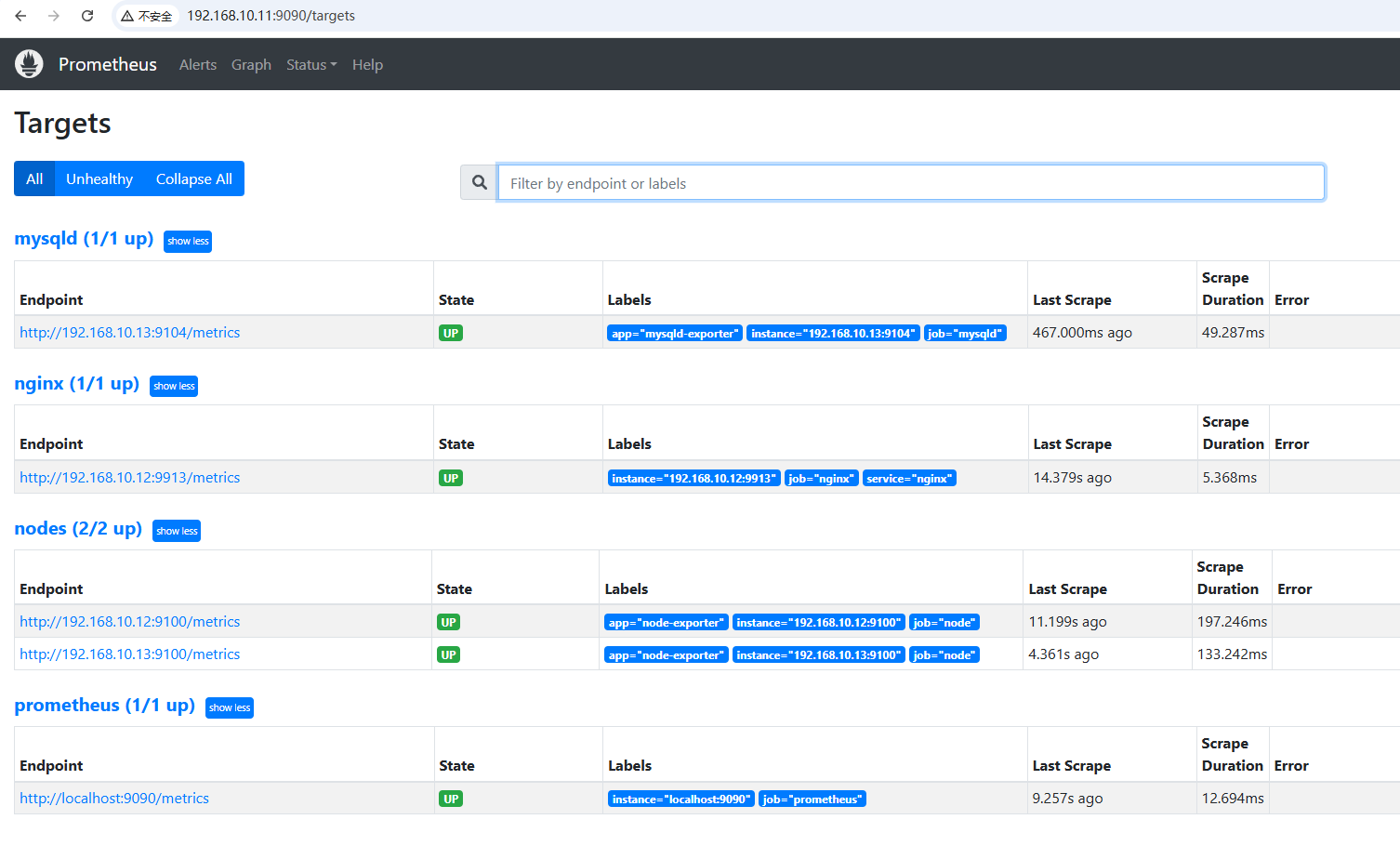
Task: Click the 133.242ms scrape duration
Action: tap(1232, 654)
